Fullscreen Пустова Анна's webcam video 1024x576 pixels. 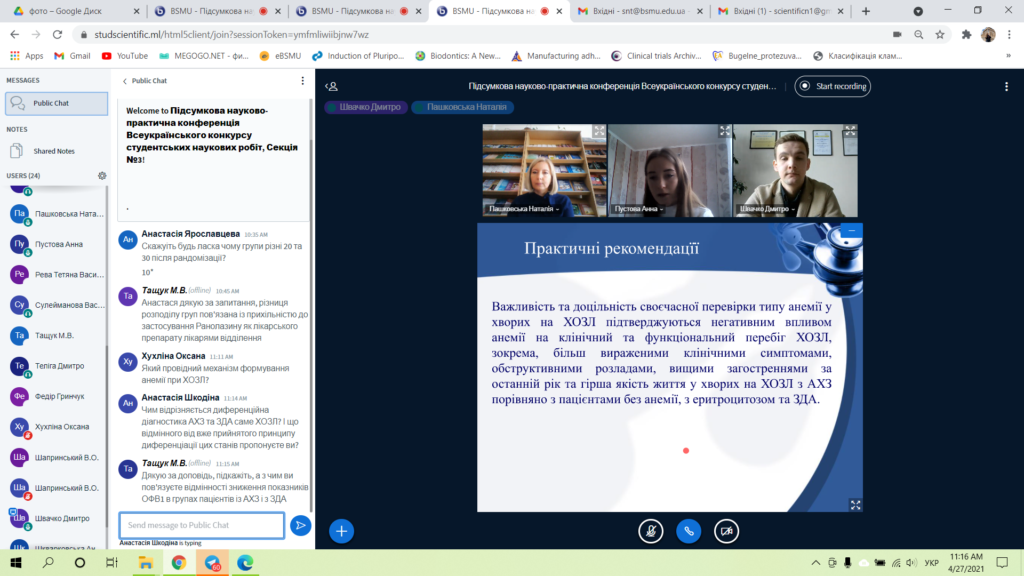pyautogui.click(x=724, y=131)
